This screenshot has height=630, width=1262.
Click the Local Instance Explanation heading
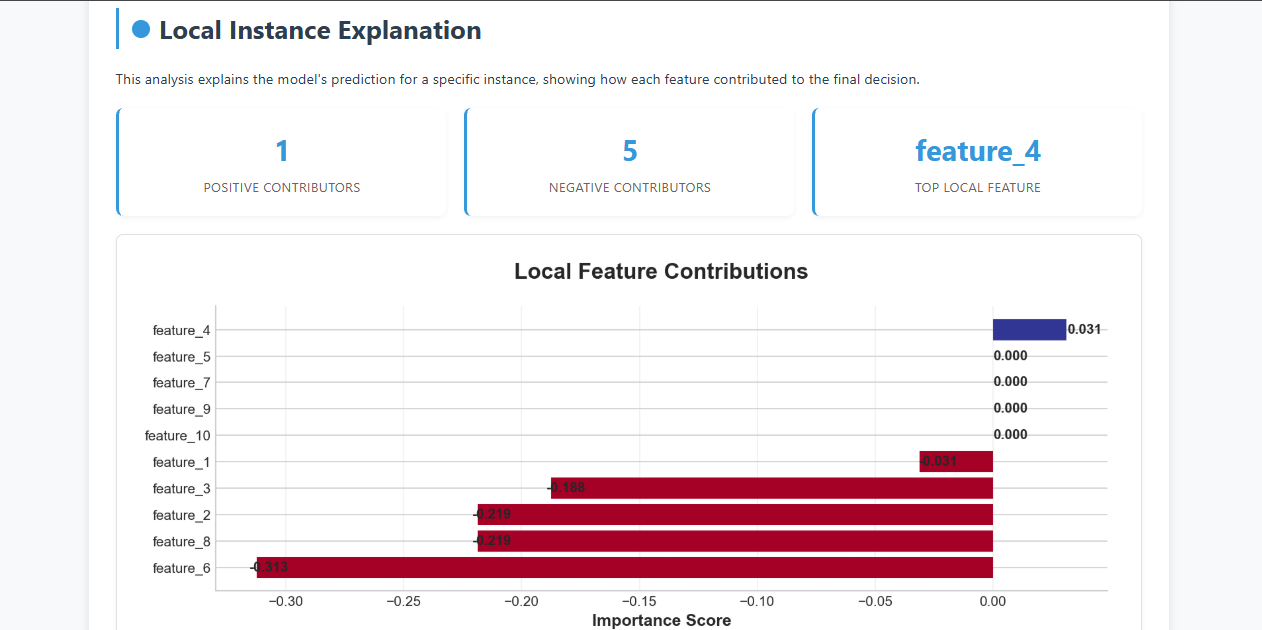point(320,30)
